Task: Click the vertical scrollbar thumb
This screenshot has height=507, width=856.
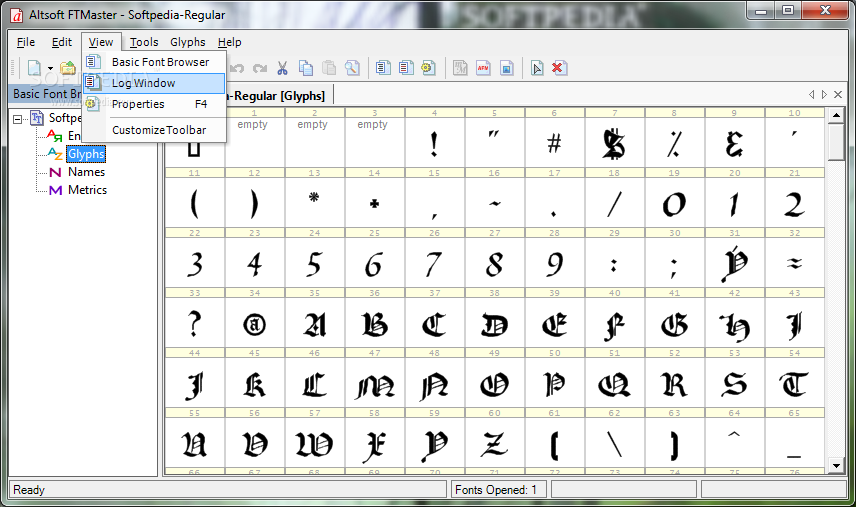Action: (836, 142)
